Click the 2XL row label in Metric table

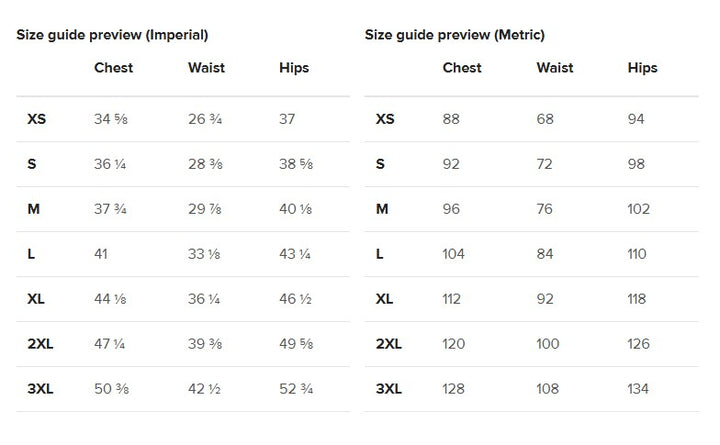(x=388, y=344)
